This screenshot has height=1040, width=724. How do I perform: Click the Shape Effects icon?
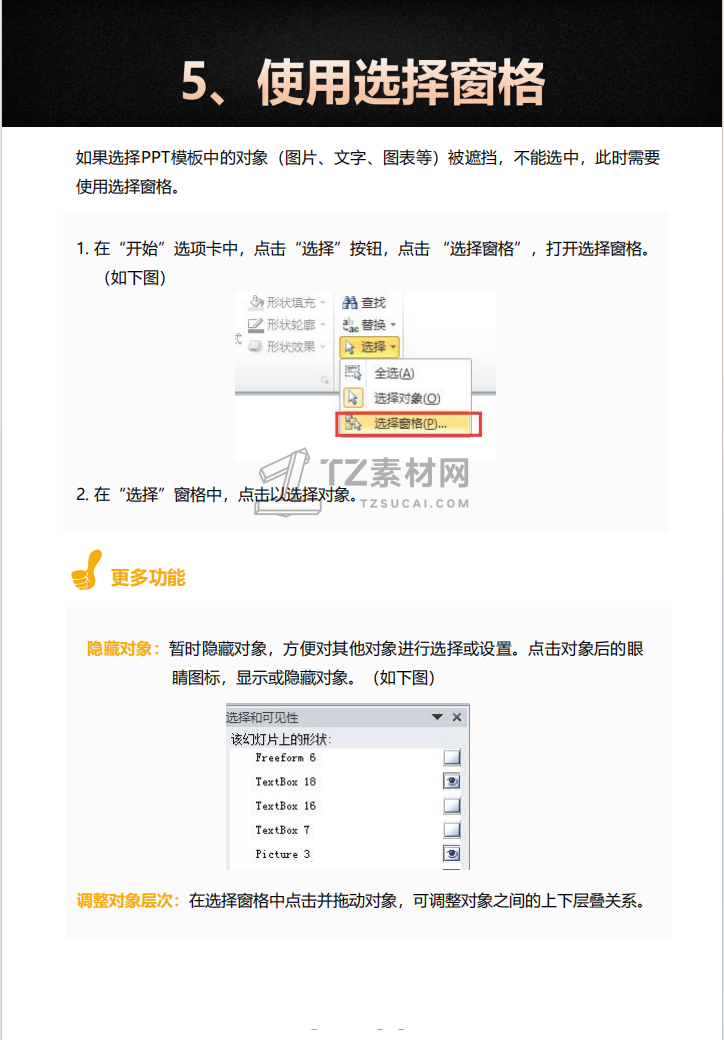[256, 346]
